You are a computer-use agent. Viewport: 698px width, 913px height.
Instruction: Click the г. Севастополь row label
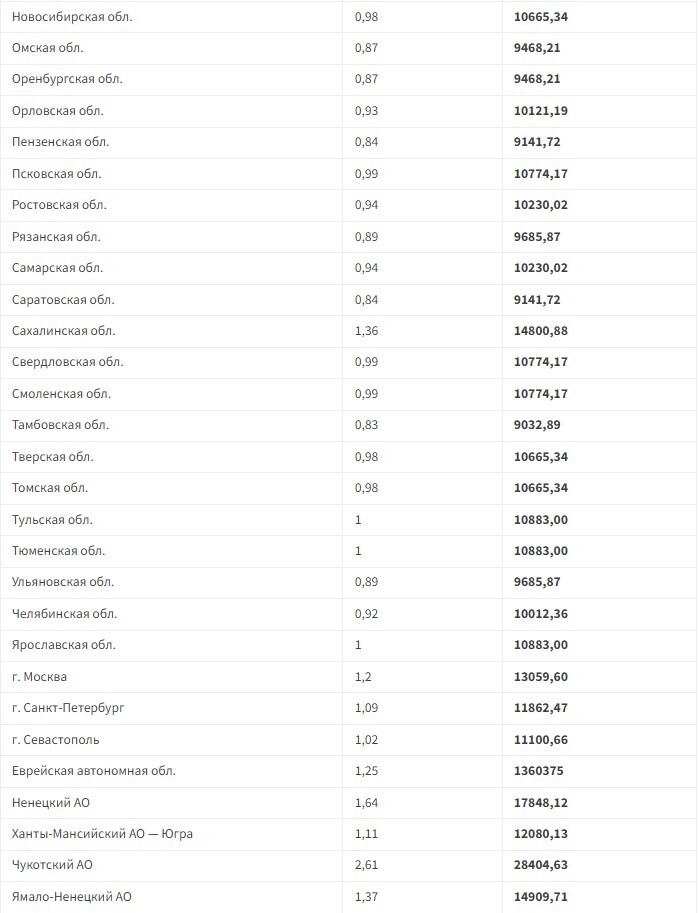click(x=56, y=740)
